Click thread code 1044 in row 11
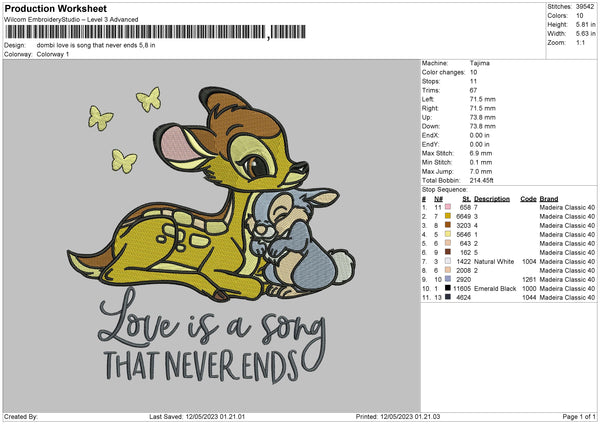600x424 pixels. click(x=529, y=297)
